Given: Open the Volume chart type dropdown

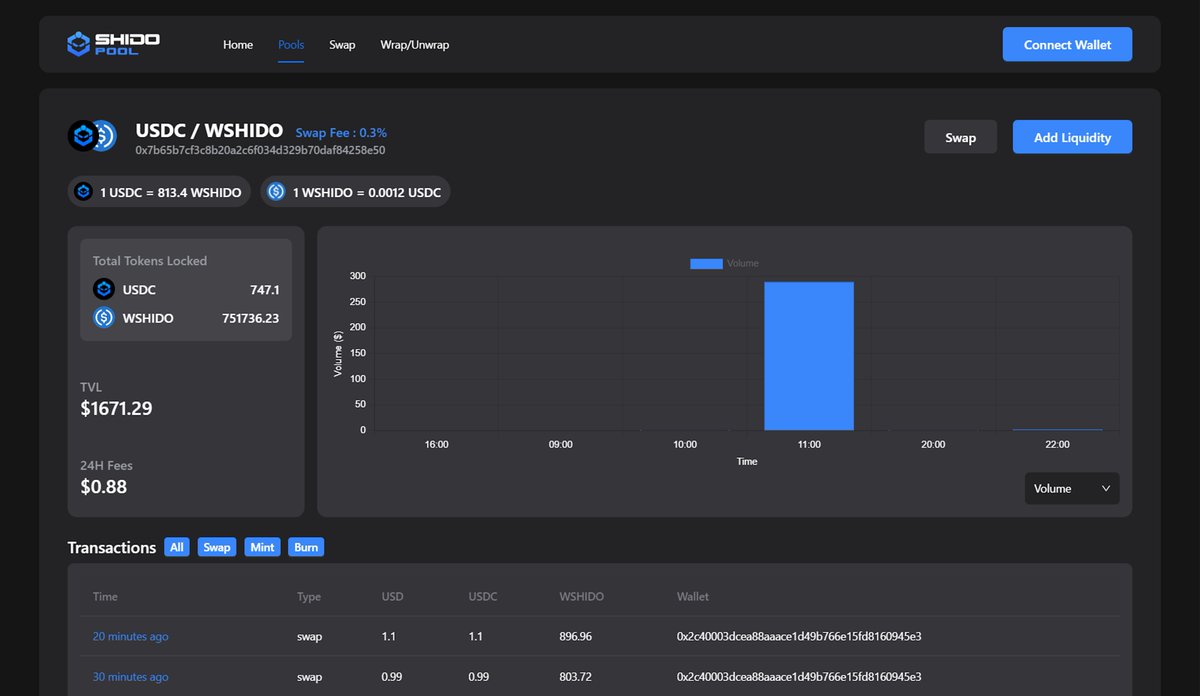Looking at the screenshot, I should point(1072,488).
